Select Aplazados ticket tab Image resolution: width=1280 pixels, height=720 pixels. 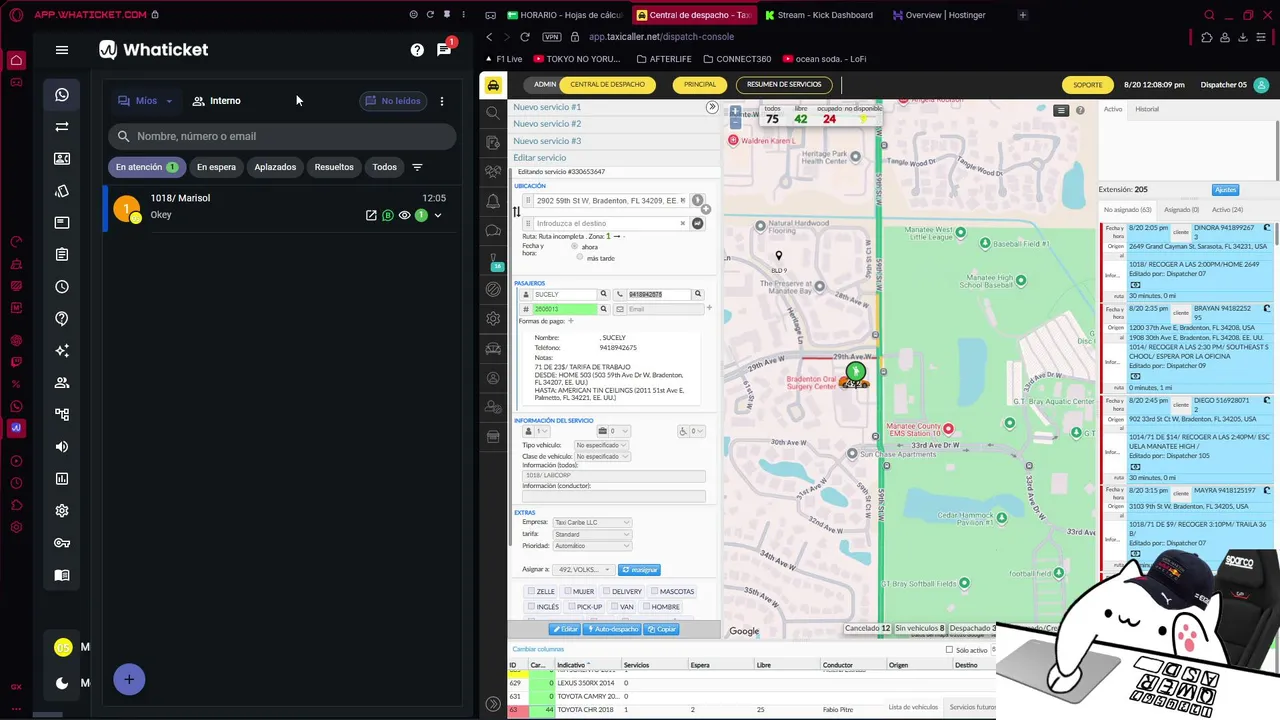[x=275, y=167]
